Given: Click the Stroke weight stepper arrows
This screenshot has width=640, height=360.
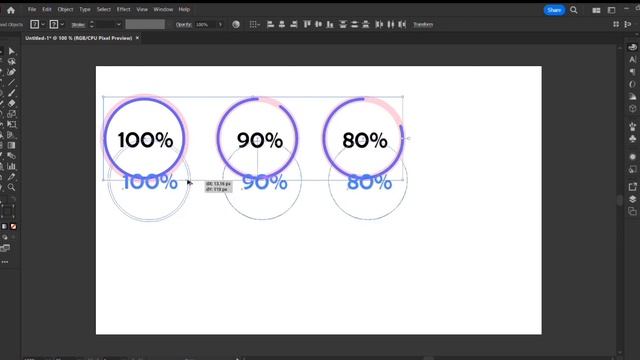Looking at the screenshot, I should [91, 24].
